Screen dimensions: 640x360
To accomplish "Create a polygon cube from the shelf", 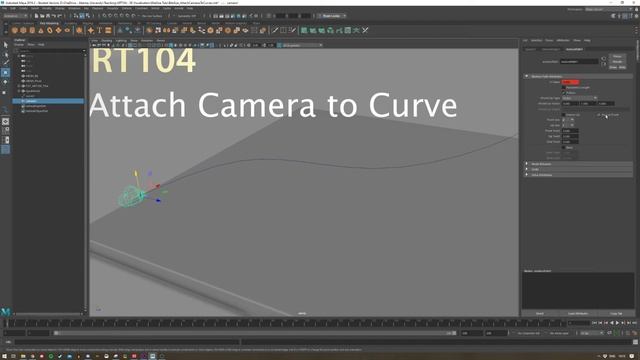I will tap(23, 30).
